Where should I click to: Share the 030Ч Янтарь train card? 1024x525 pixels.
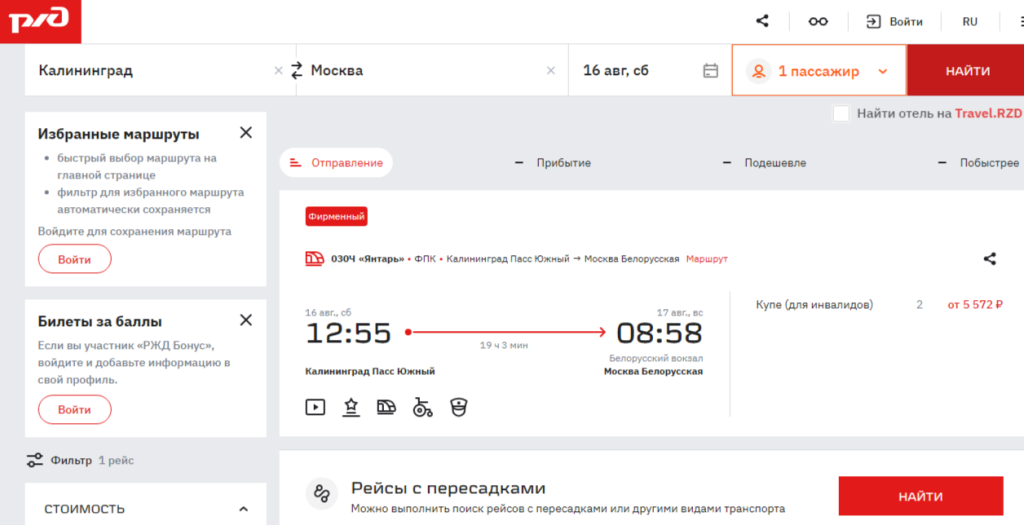990,259
